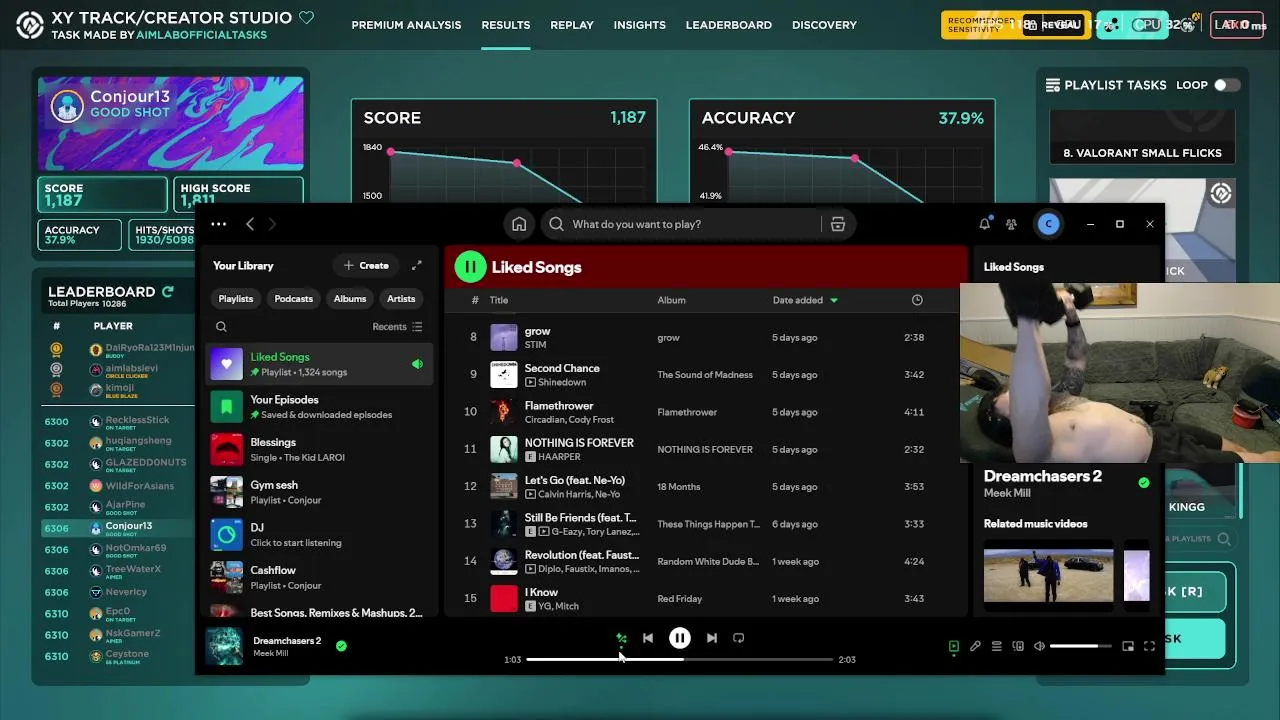1280x720 pixels.
Task: Pause Liked Songs with green header button
Action: [470, 267]
